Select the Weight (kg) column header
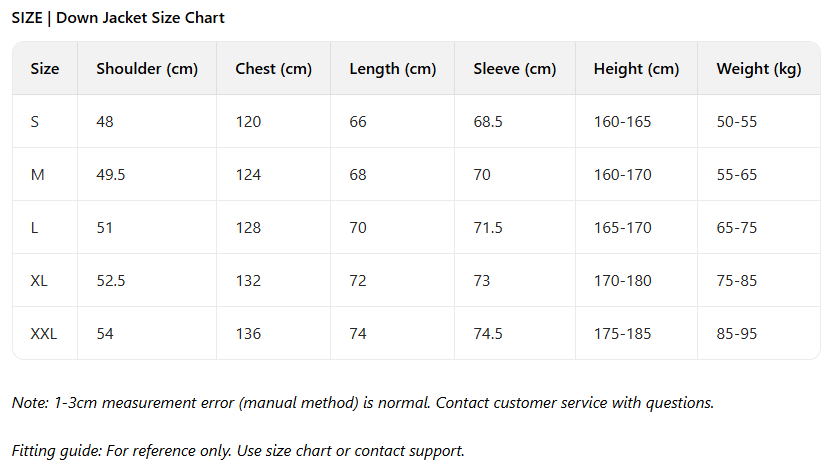Image resolution: width=828 pixels, height=472 pixels. 759,69
